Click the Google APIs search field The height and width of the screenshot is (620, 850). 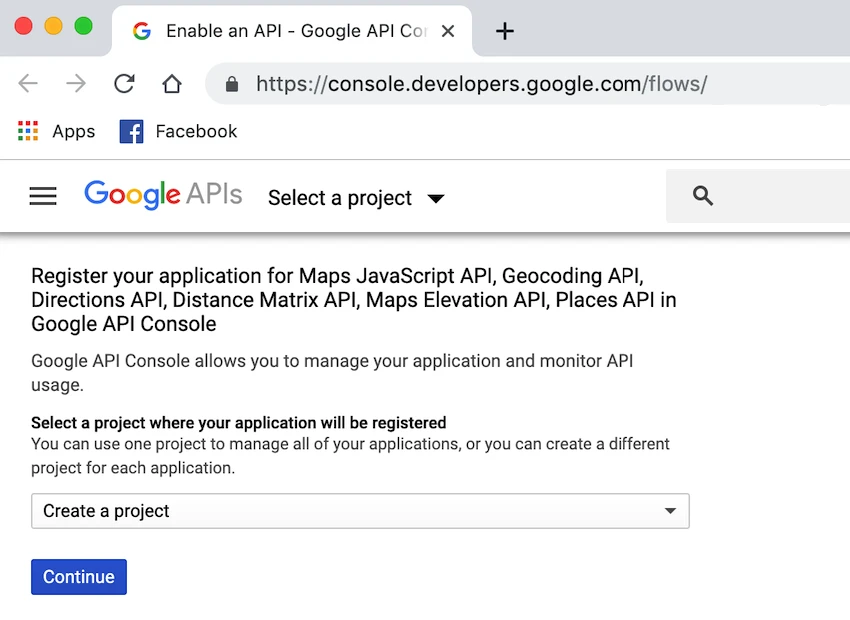click(x=758, y=196)
